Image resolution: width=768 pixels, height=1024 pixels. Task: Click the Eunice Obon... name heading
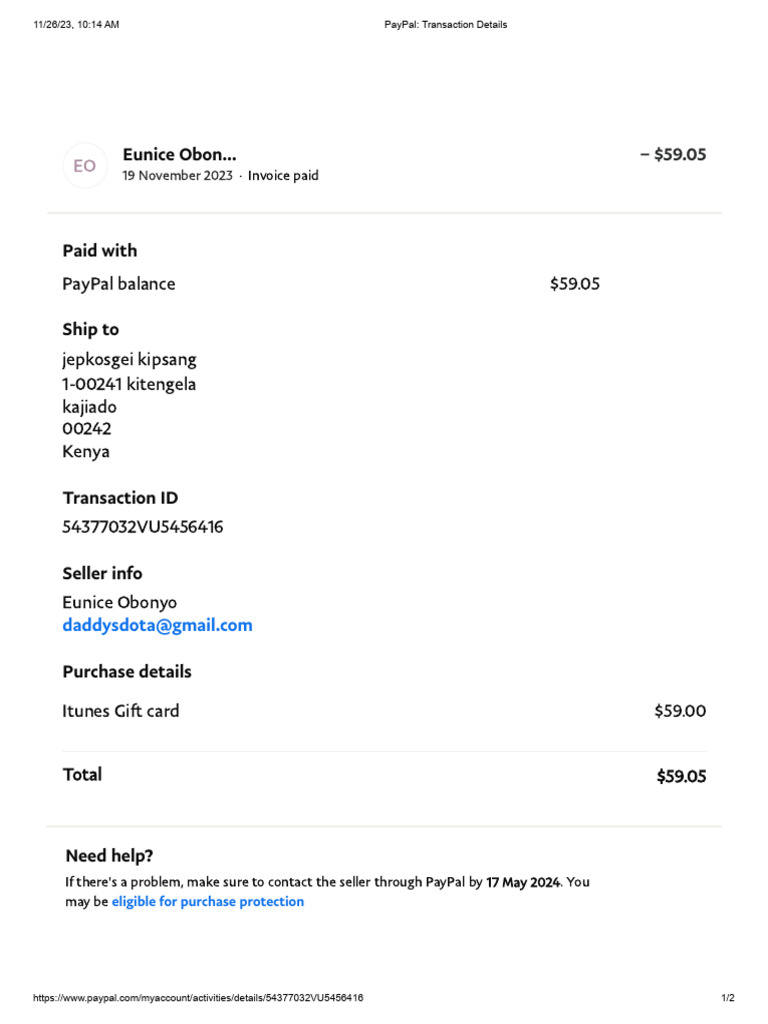(x=180, y=154)
